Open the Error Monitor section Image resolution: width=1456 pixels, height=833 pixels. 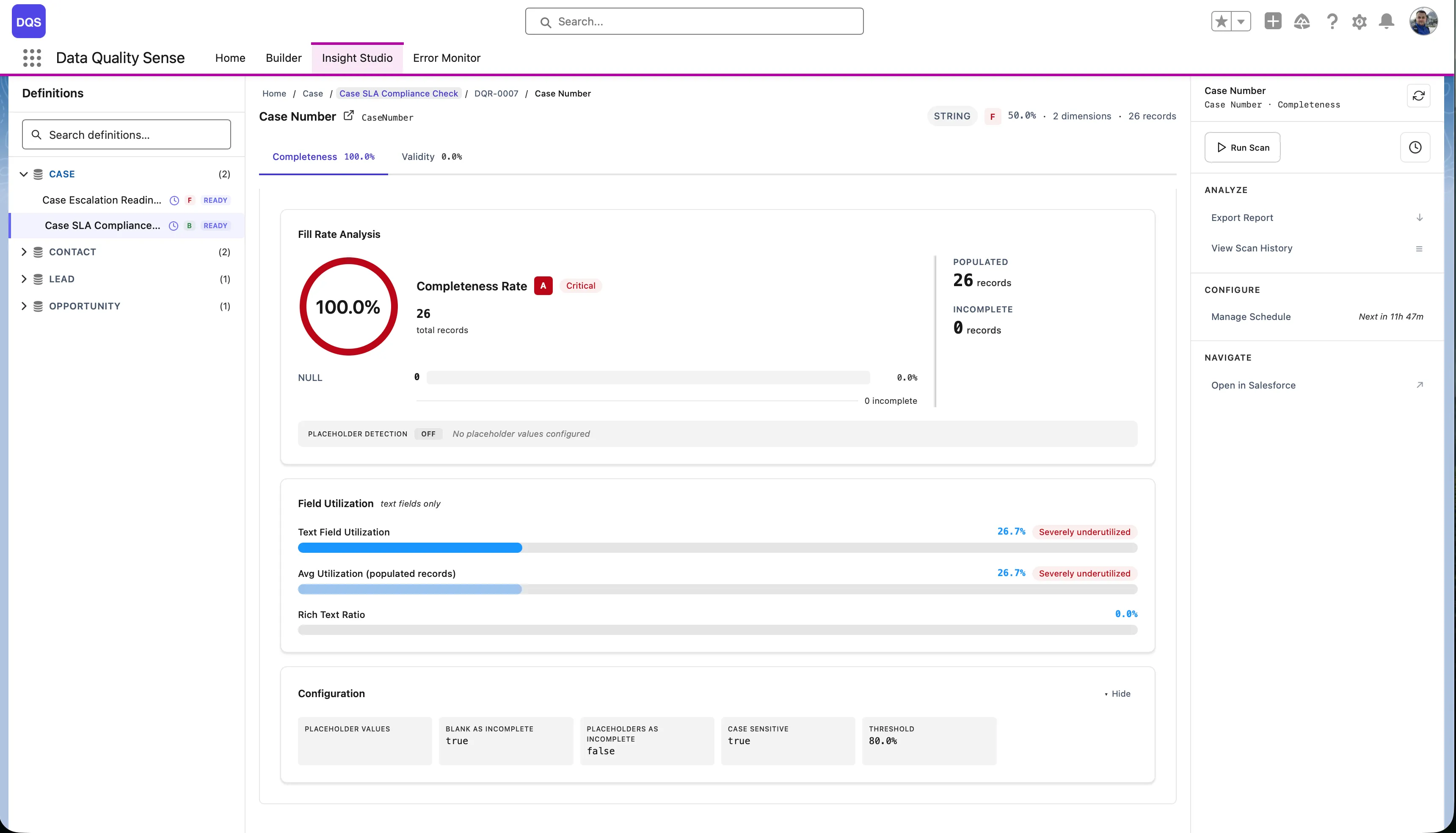(x=447, y=57)
